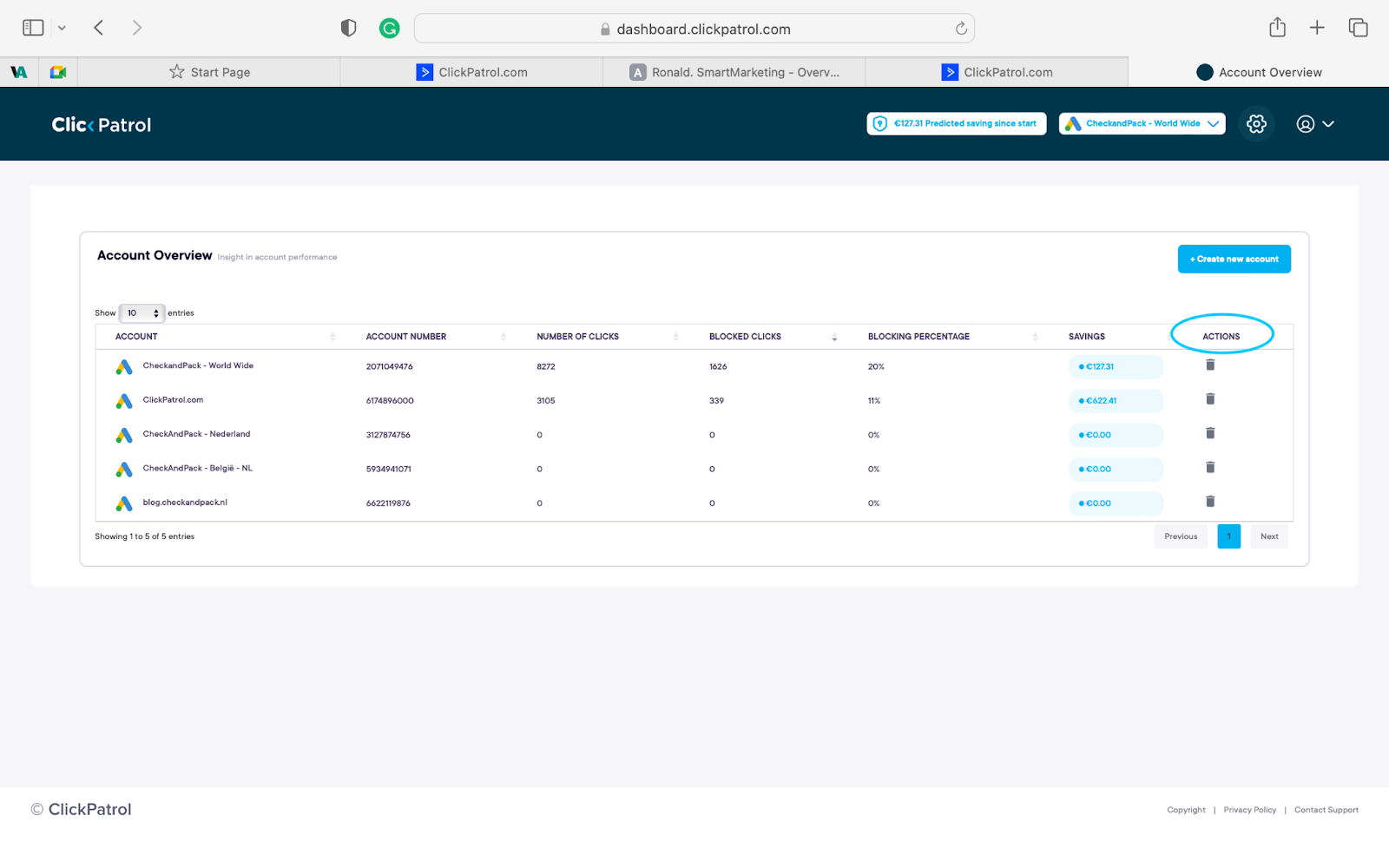Expand the CheckandPack - World Wide account selector
The height and width of the screenshot is (868, 1389).
tap(1142, 124)
